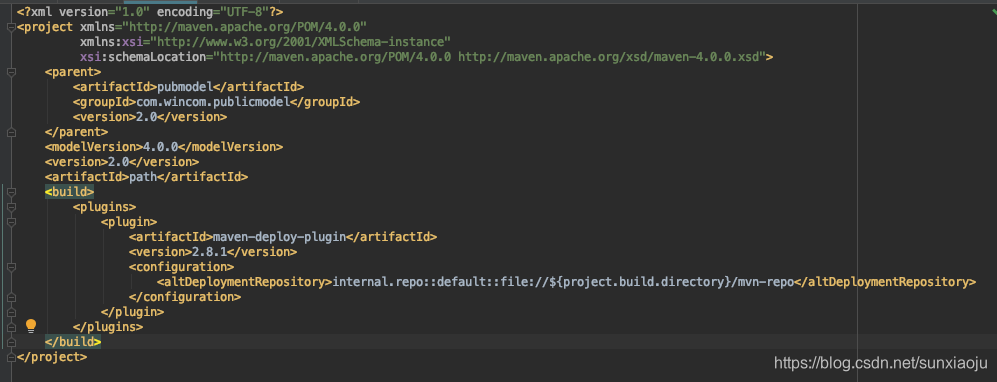This screenshot has width=997, height=382.
Task: Fold at the </parent> closing tag marker
Action: click(11, 132)
